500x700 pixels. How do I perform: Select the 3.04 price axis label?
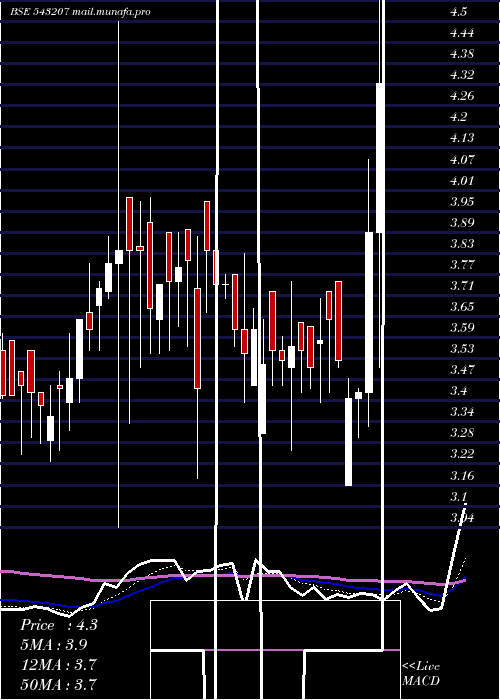pyautogui.click(x=462, y=518)
